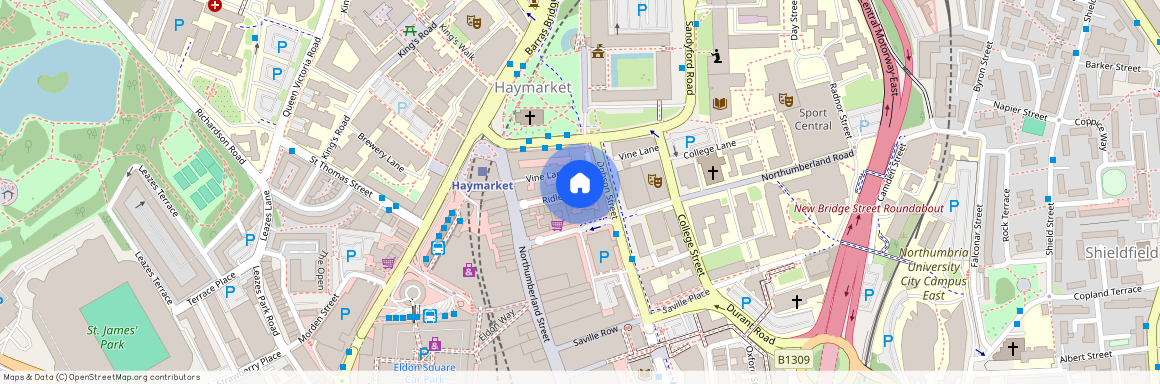The height and width of the screenshot is (384, 1160).
Task: Click the Eldon Way label
Action: (x=497, y=326)
